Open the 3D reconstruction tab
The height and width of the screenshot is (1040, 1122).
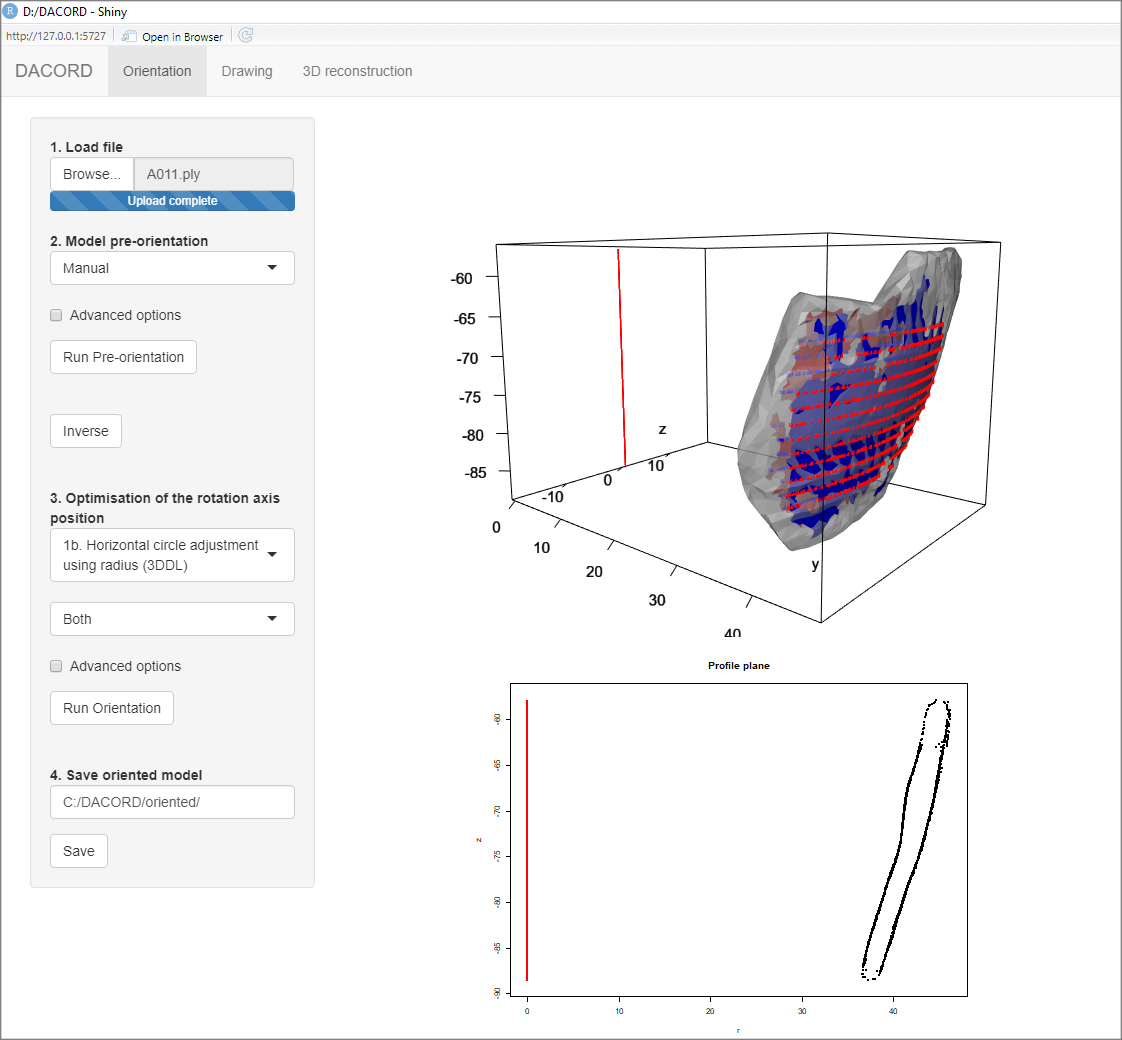pyautogui.click(x=357, y=71)
